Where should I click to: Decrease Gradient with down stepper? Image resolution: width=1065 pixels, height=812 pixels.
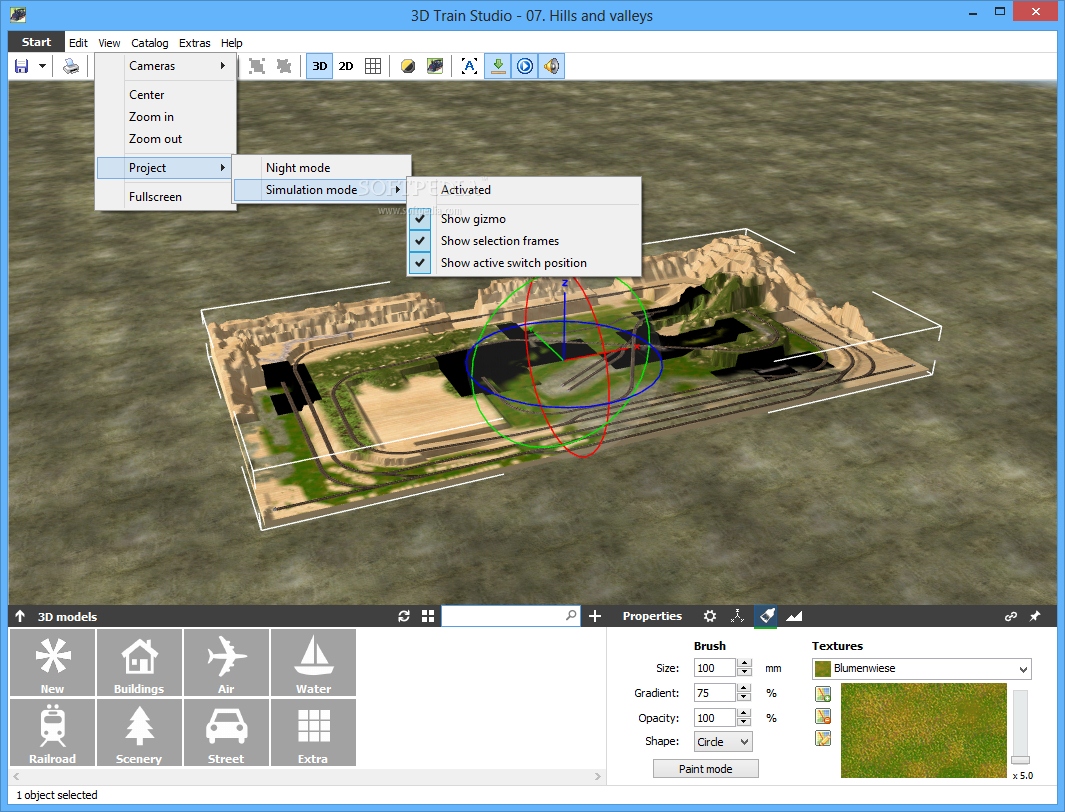(744, 697)
